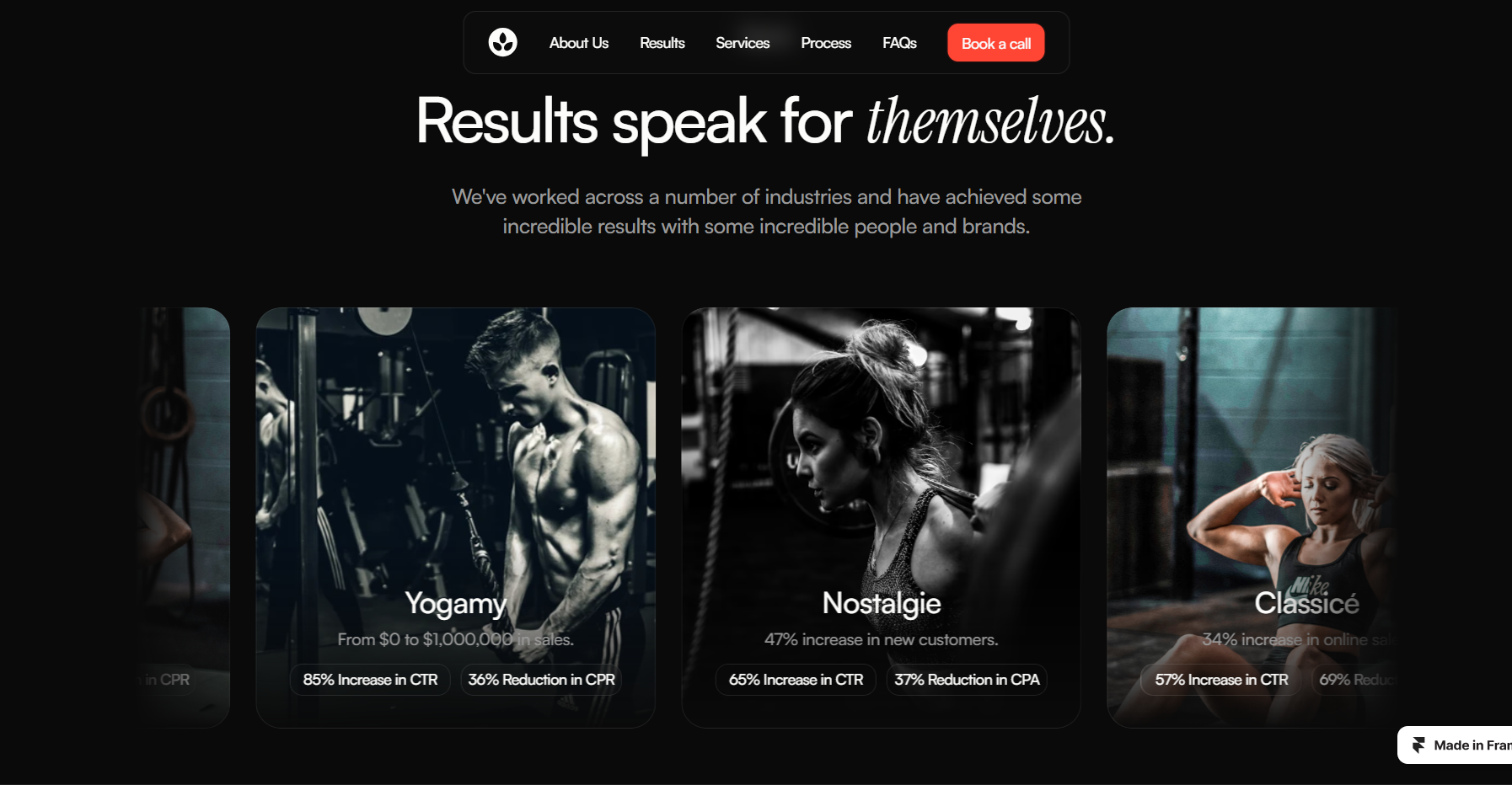Open the FAQs nav link
The image size is (1512, 785).
pos(899,43)
